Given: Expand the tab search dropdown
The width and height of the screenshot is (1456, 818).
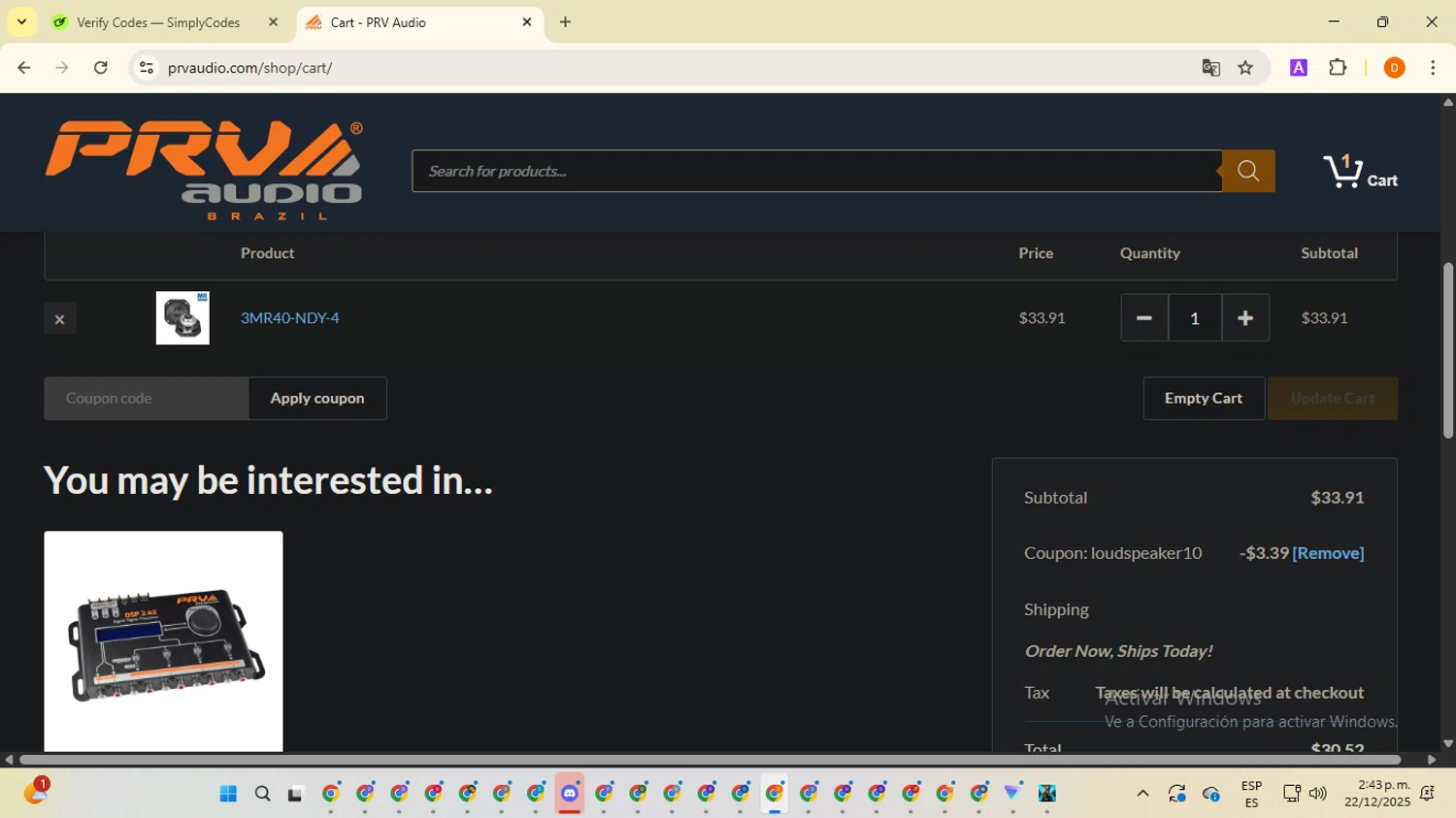Looking at the screenshot, I should click(21, 22).
